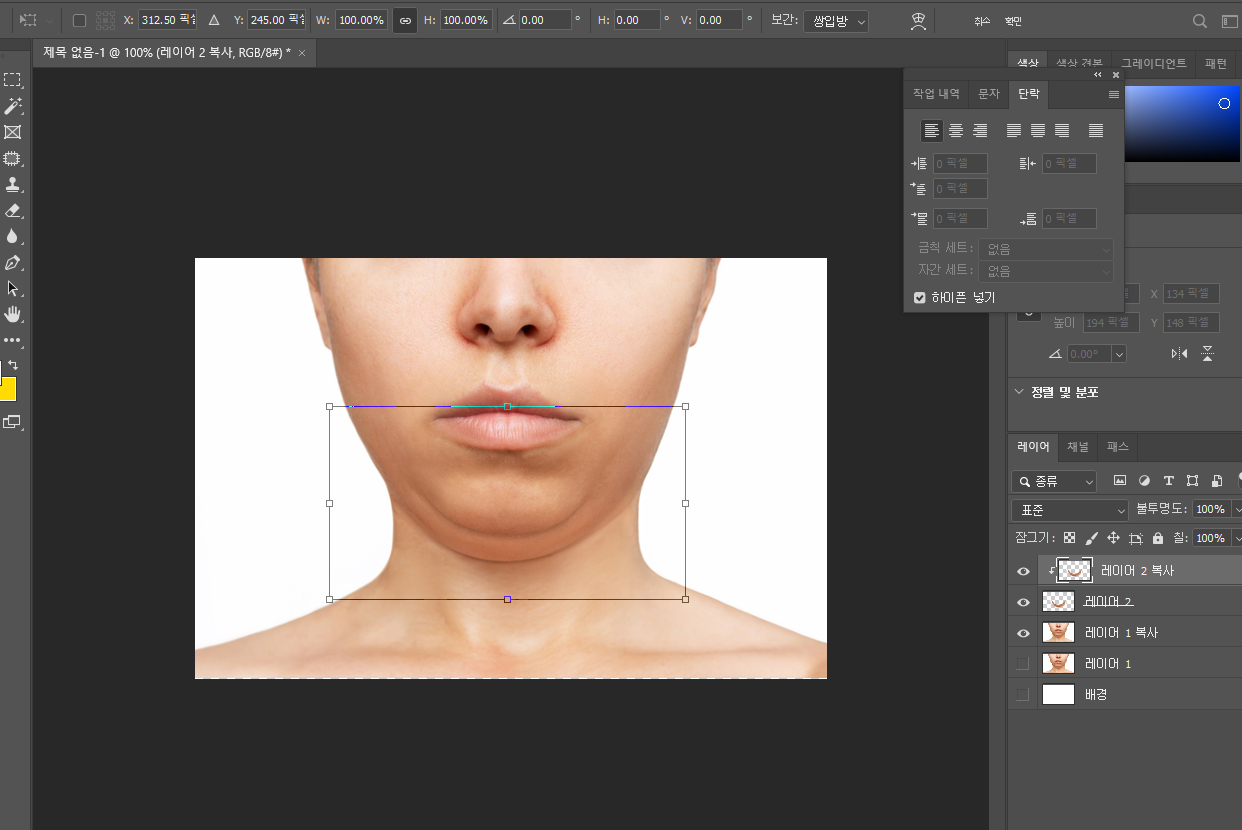The width and height of the screenshot is (1242, 830).
Task: Select the Eraser tool in toolbar
Action: point(13,211)
